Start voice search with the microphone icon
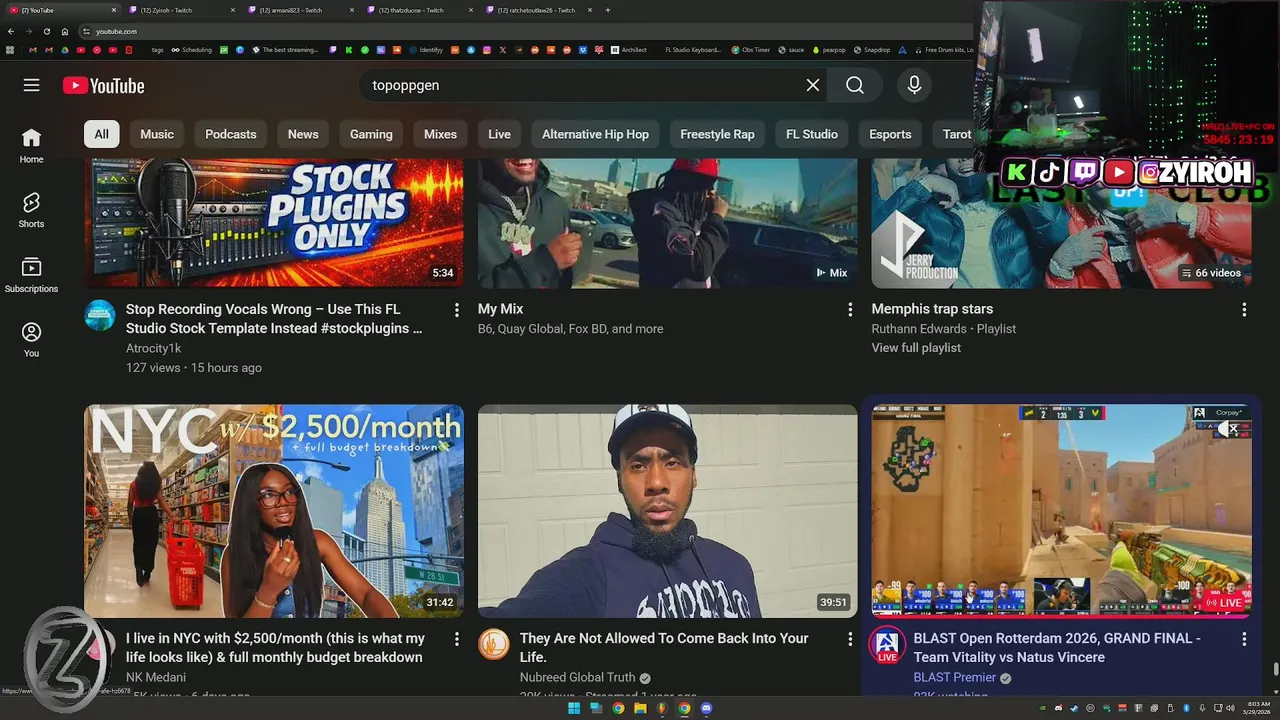This screenshot has width=1280, height=720. click(x=914, y=85)
